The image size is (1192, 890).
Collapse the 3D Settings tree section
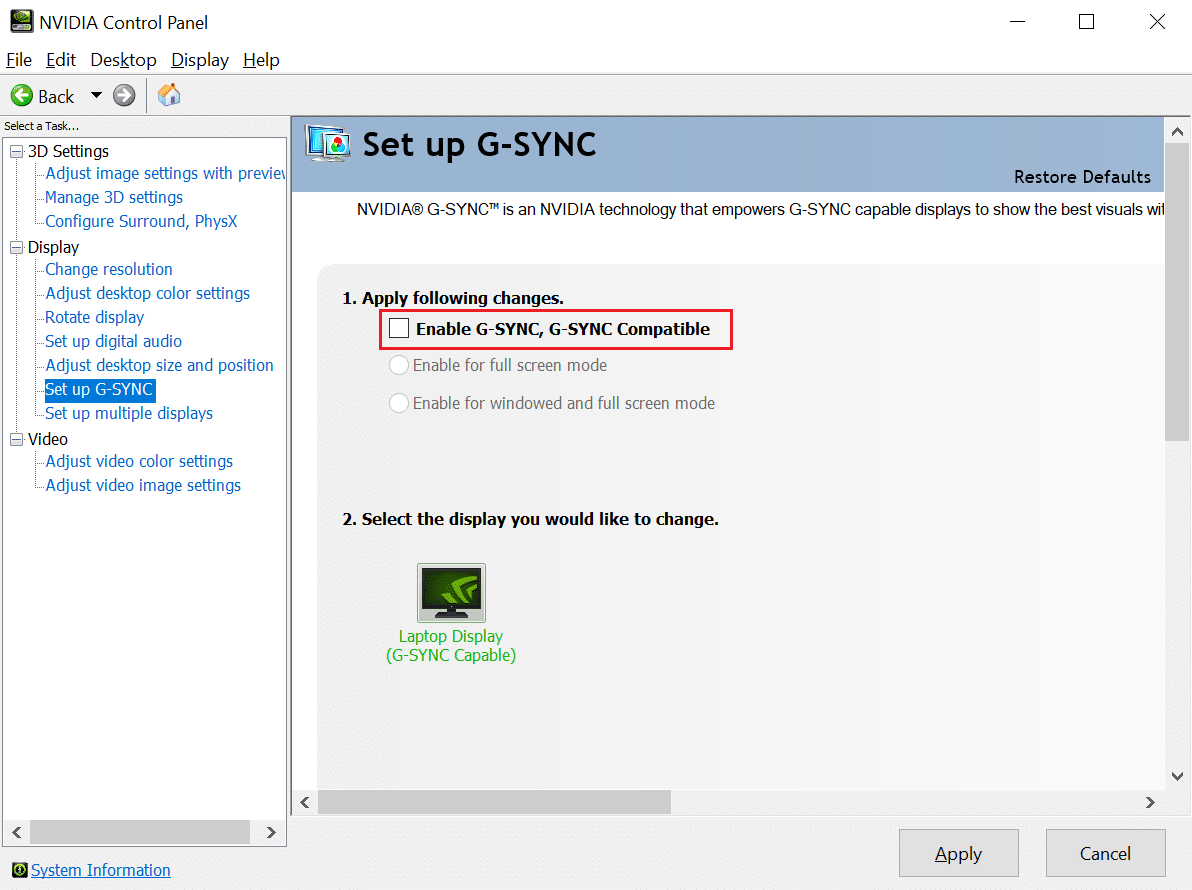[16, 150]
